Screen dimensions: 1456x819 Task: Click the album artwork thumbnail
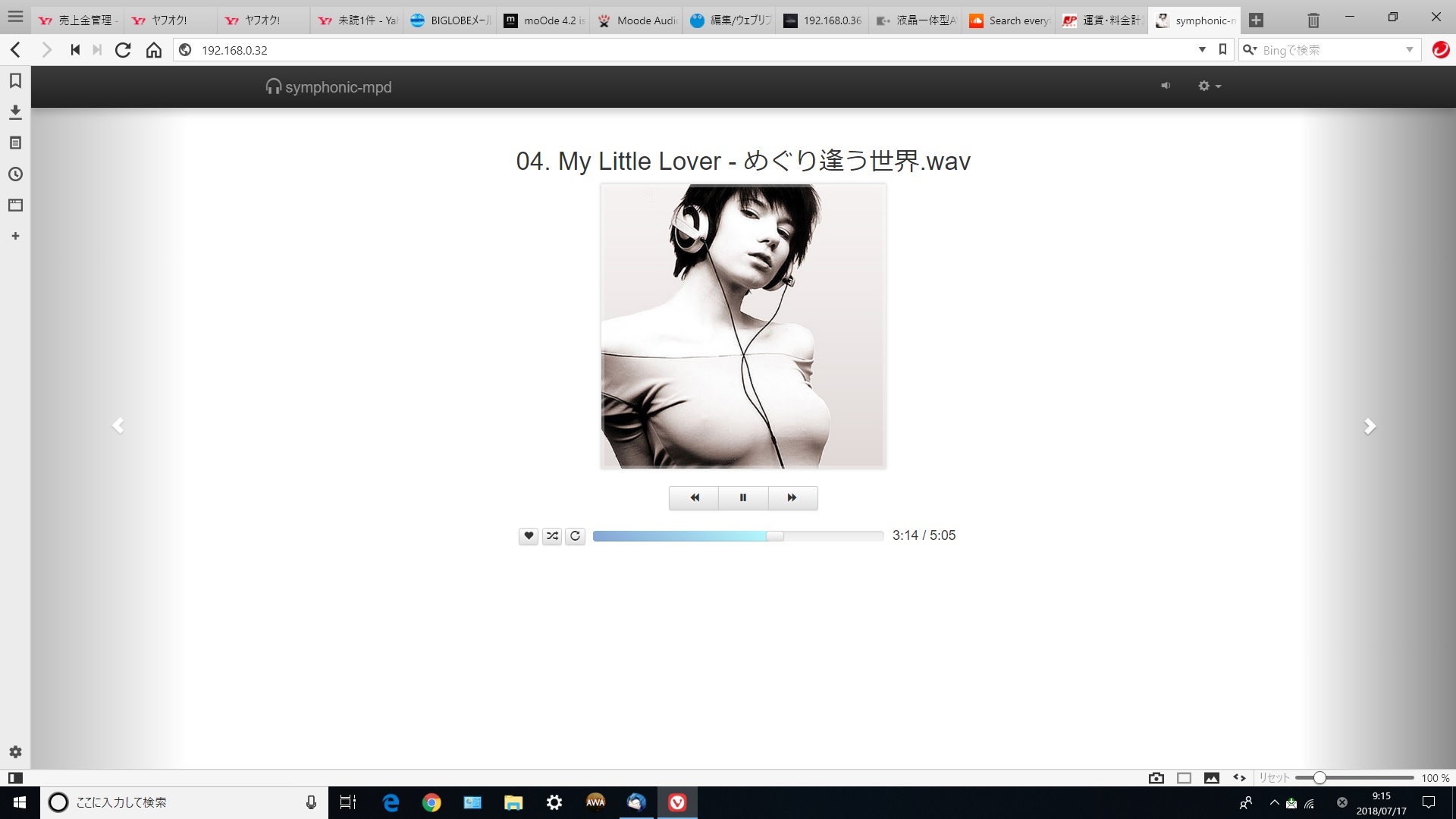pyautogui.click(x=744, y=326)
